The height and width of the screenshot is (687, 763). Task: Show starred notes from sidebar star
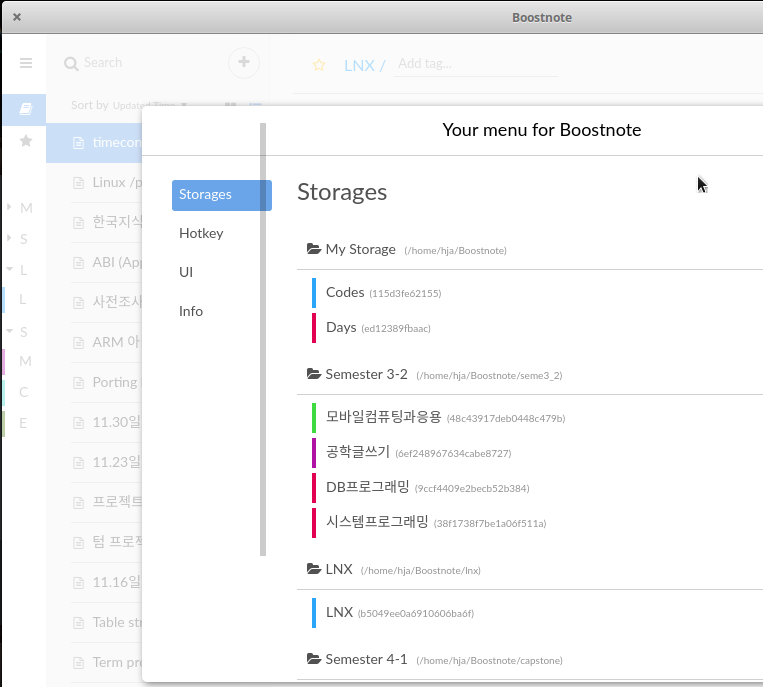click(26, 141)
